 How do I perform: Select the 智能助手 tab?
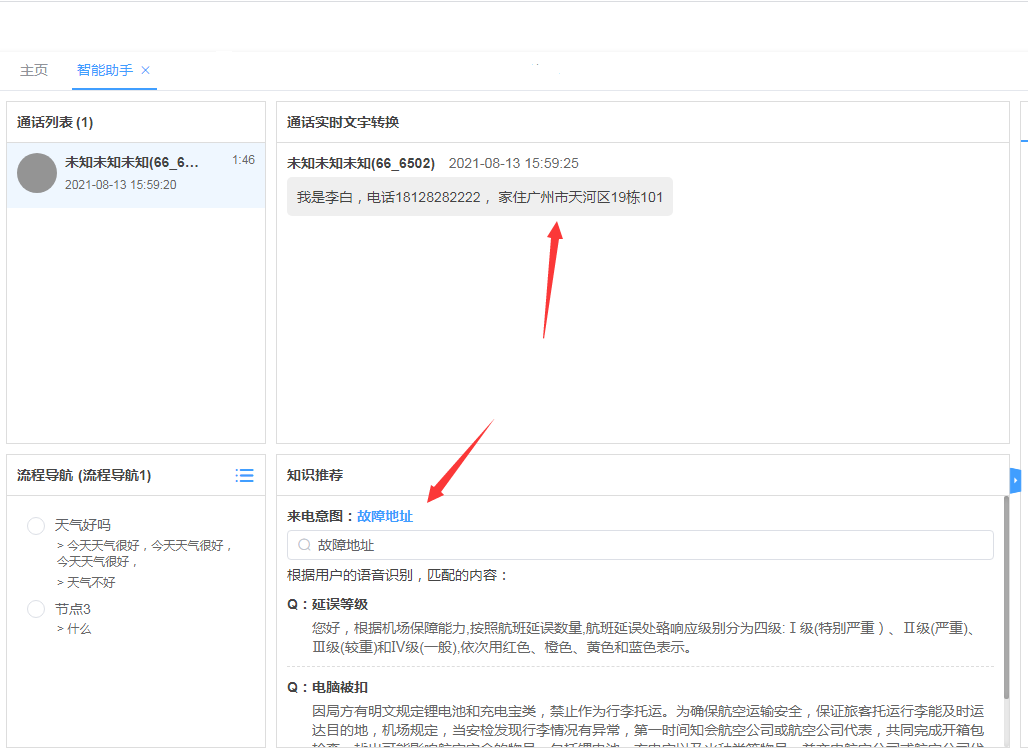pos(104,70)
